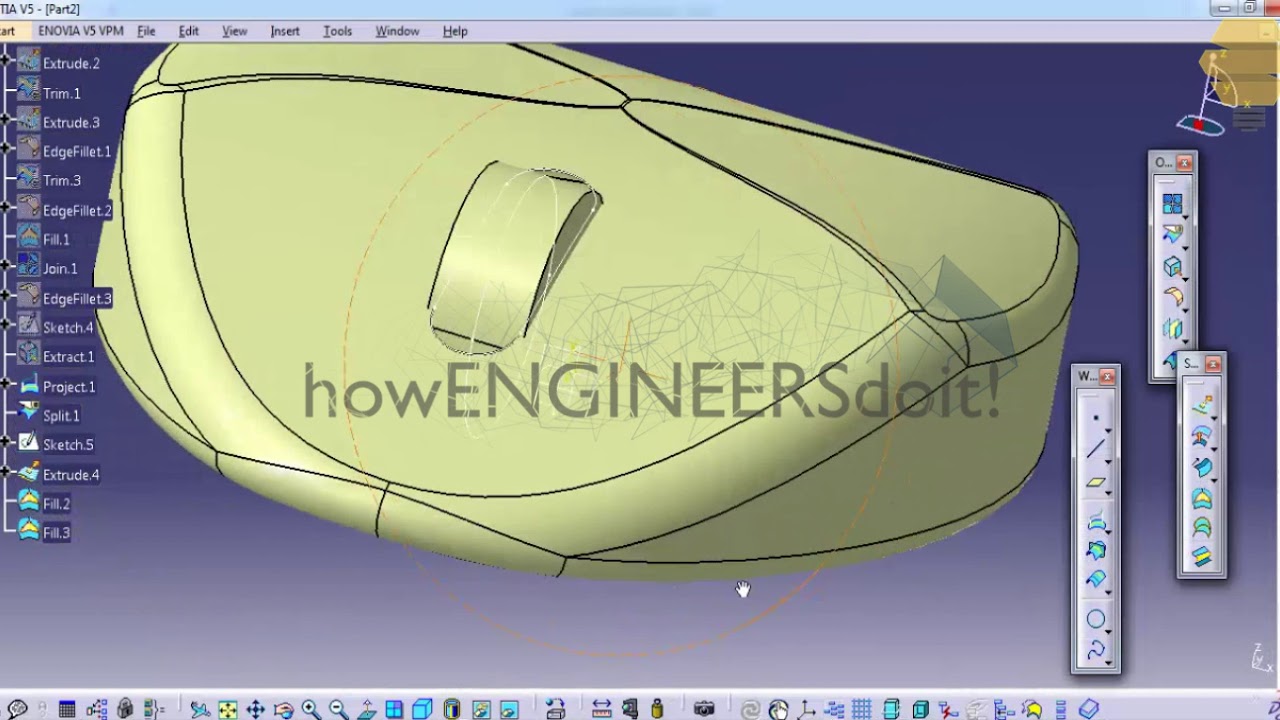The width and height of the screenshot is (1280, 720).
Task: Select Fill.3 in the specification tree
Action: tap(56, 532)
